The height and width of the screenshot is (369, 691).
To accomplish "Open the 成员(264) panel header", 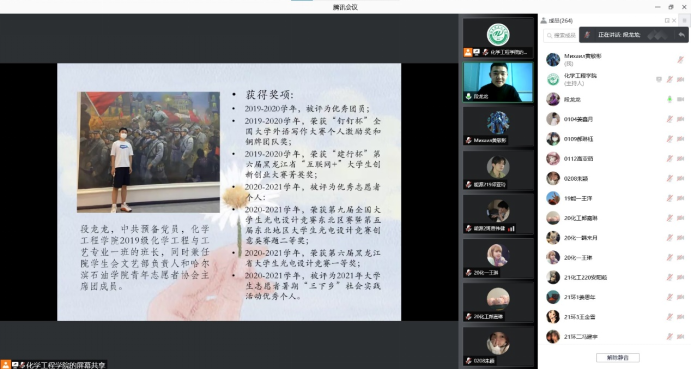I will (557, 21).
